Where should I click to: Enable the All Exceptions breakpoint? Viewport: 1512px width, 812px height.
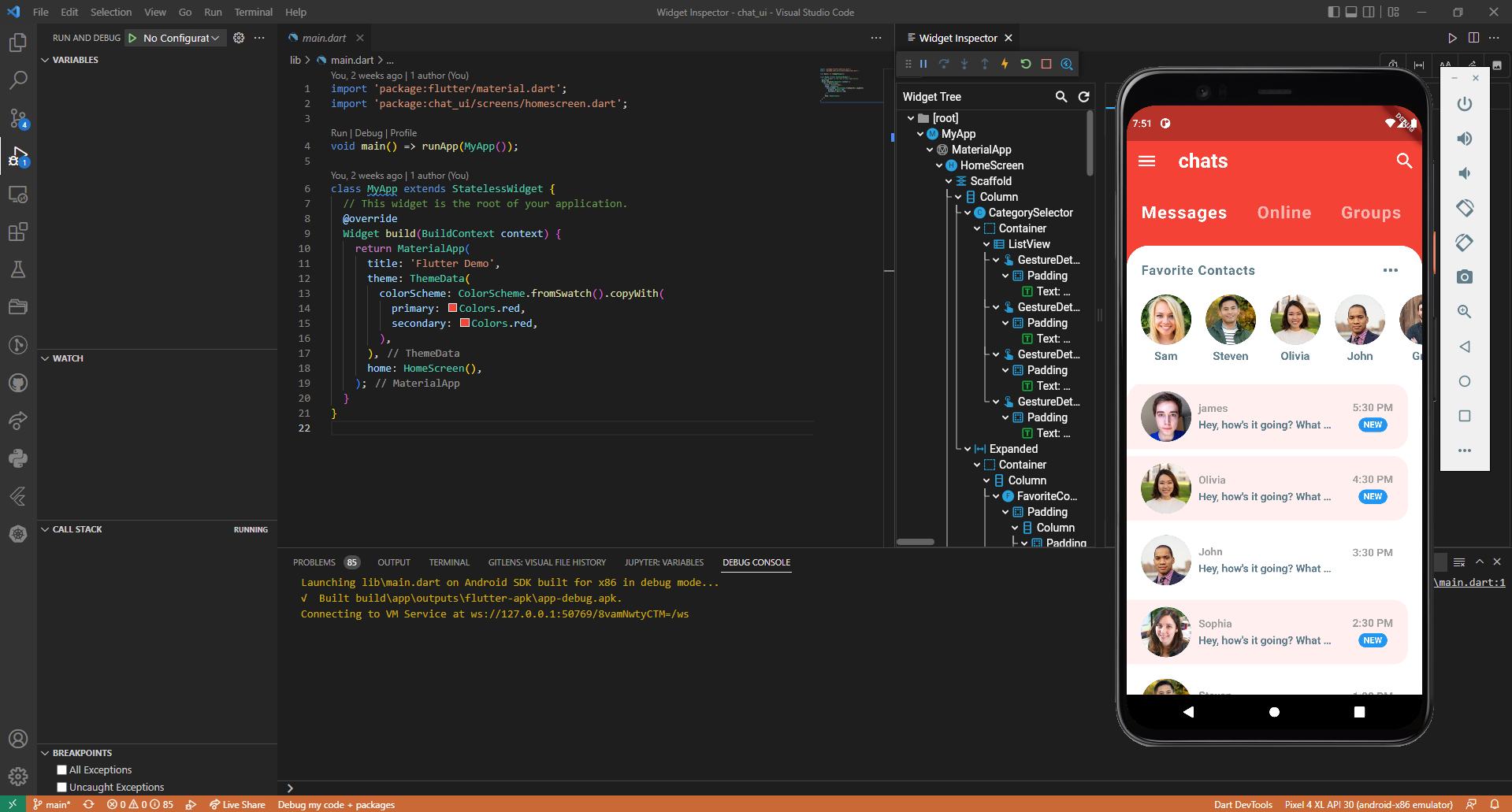coord(61,769)
